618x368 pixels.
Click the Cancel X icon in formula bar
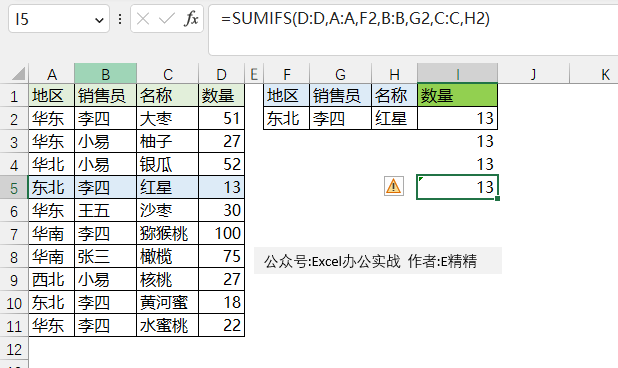pyautogui.click(x=143, y=19)
